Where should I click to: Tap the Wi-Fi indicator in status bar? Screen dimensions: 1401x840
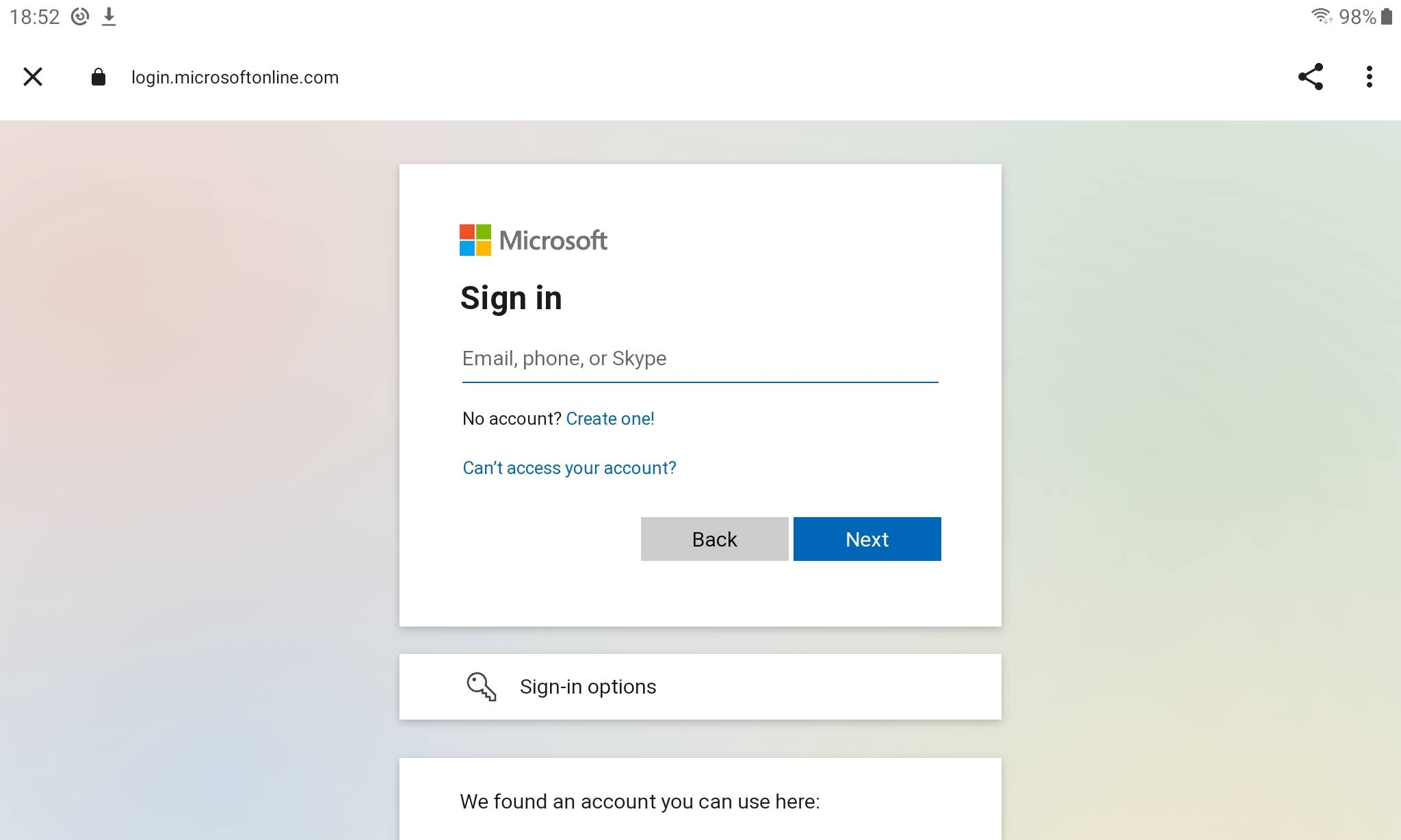(1323, 16)
